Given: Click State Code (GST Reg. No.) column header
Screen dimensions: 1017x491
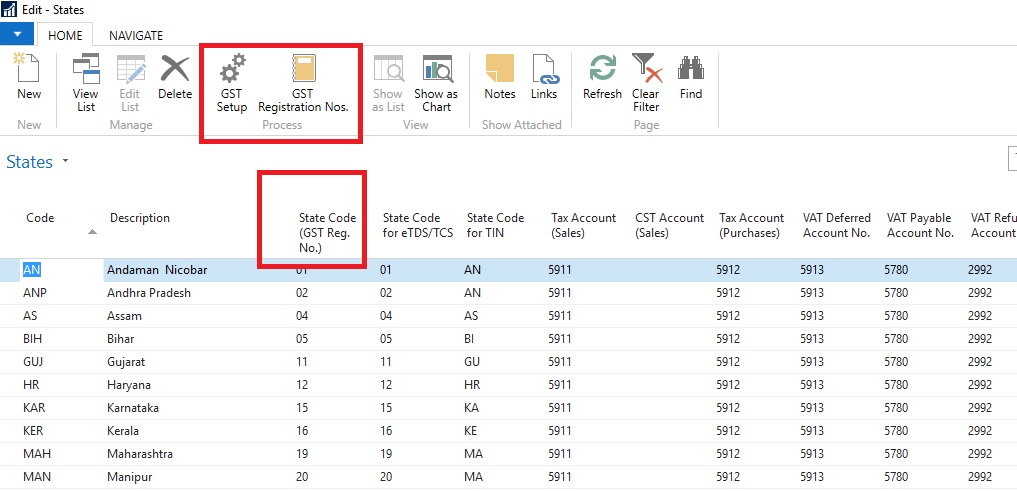Looking at the screenshot, I should pos(327,232).
